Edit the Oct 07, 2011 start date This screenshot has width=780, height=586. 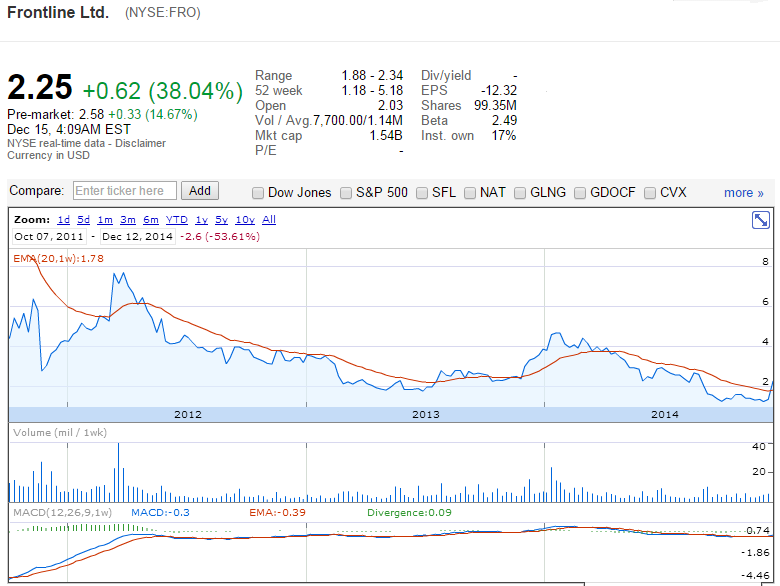49,237
